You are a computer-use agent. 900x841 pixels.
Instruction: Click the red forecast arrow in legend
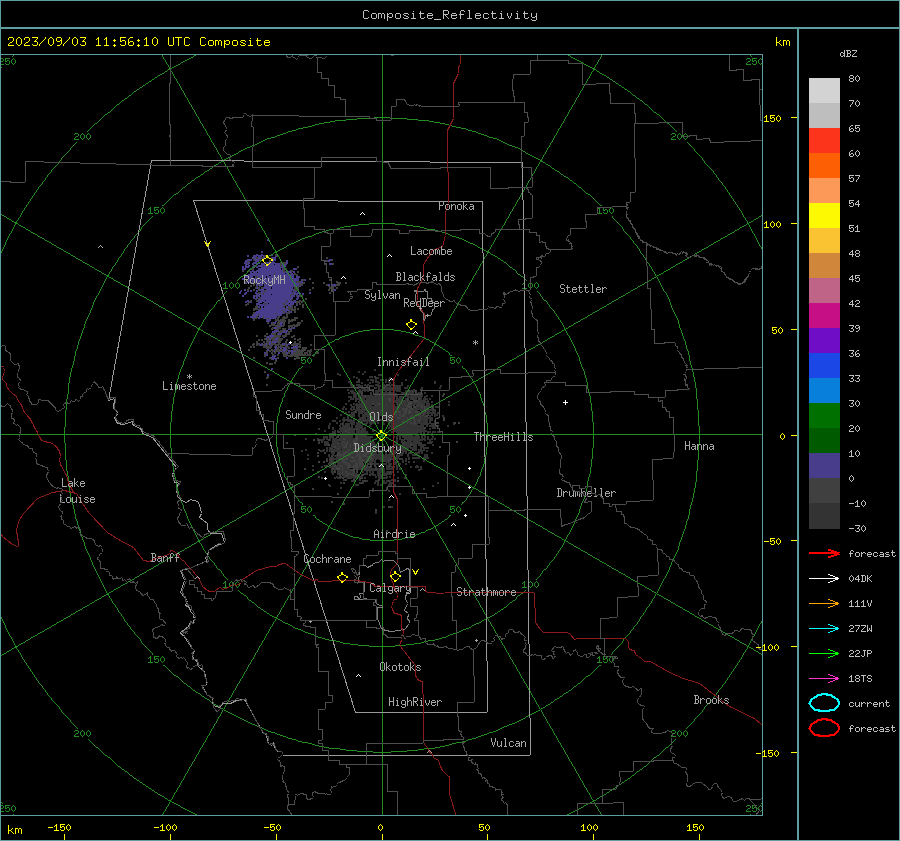tap(824, 553)
